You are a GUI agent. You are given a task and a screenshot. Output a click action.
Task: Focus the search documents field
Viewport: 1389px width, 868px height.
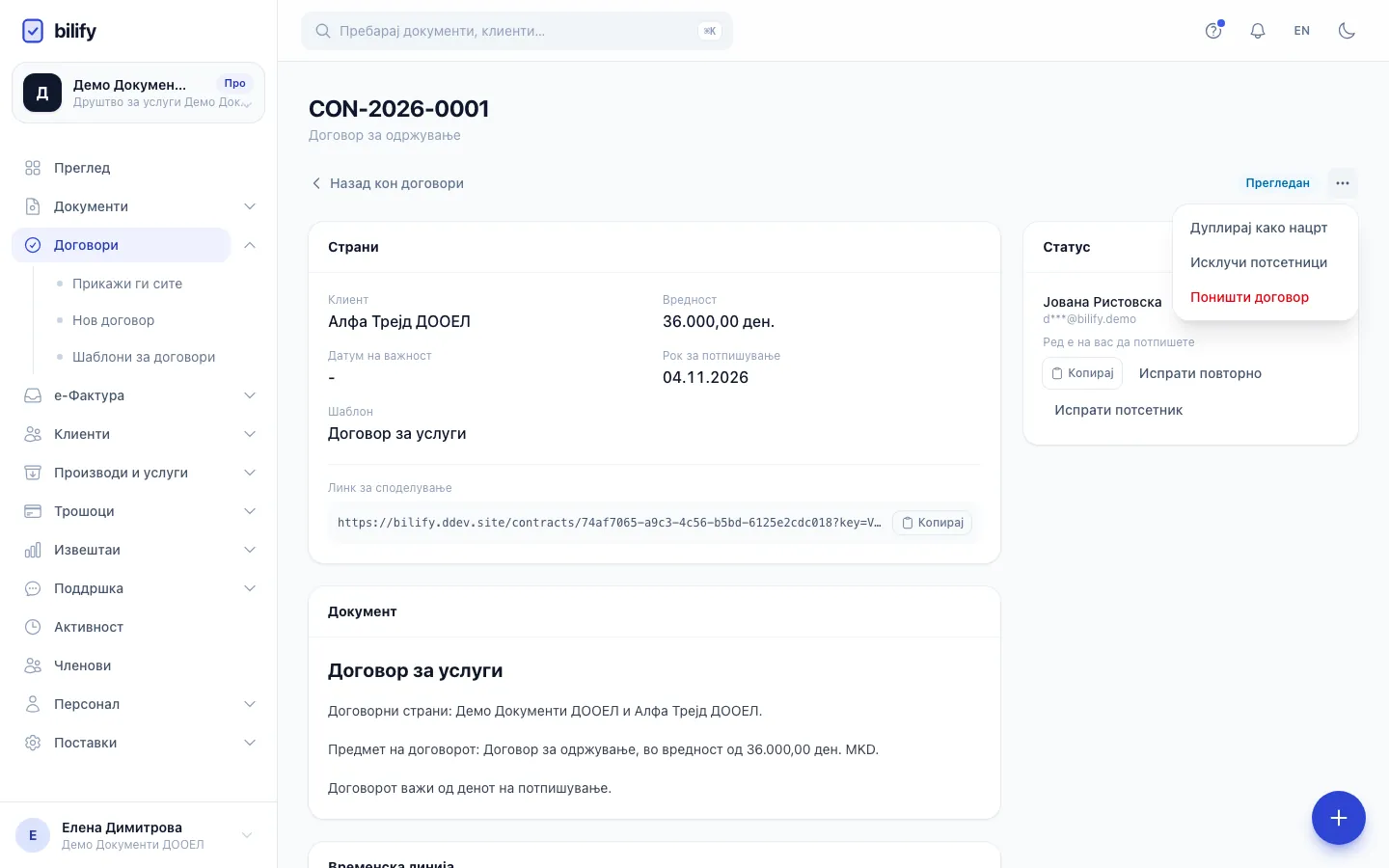517,31
